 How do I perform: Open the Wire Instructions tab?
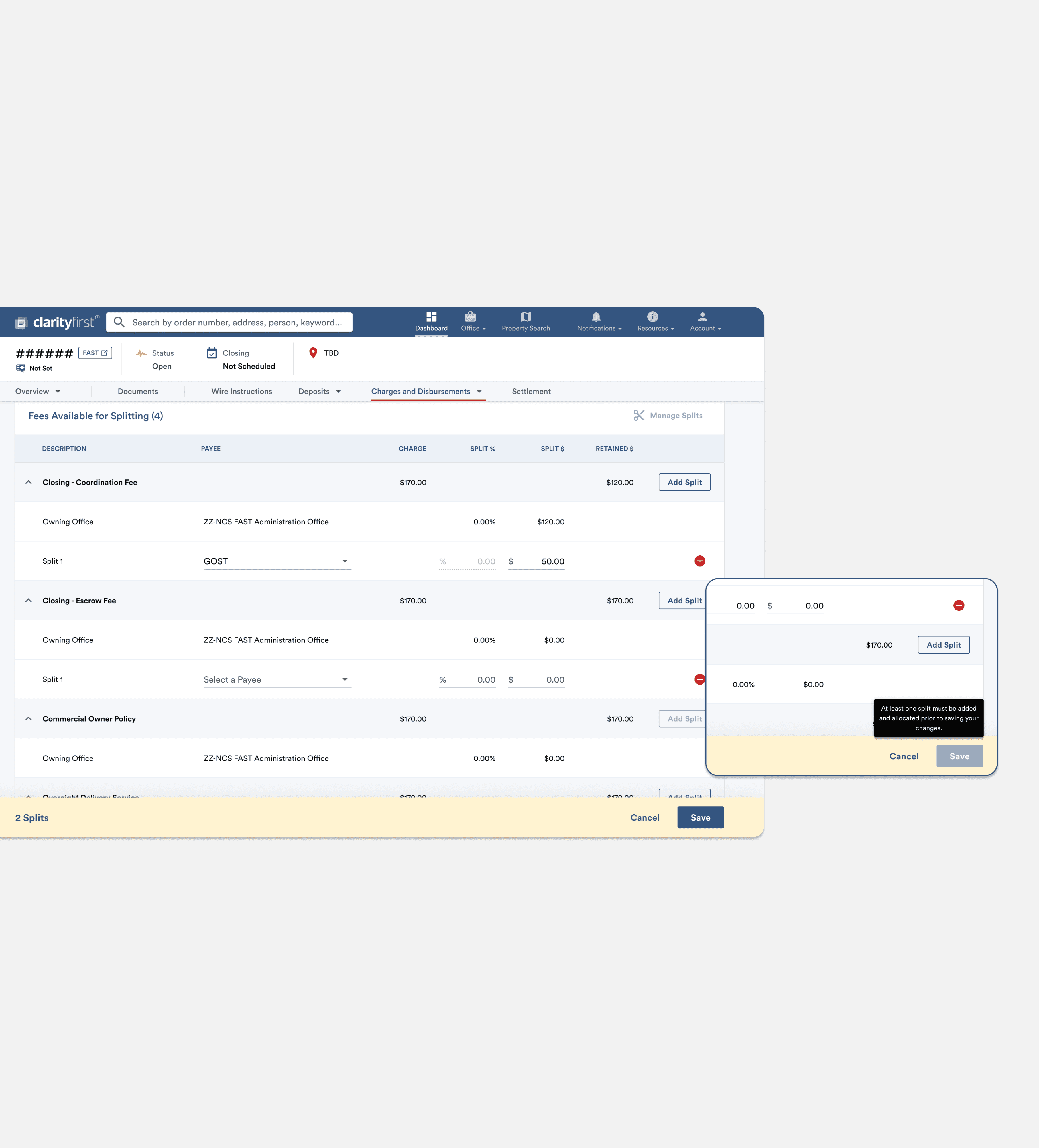tap(241, 391)
